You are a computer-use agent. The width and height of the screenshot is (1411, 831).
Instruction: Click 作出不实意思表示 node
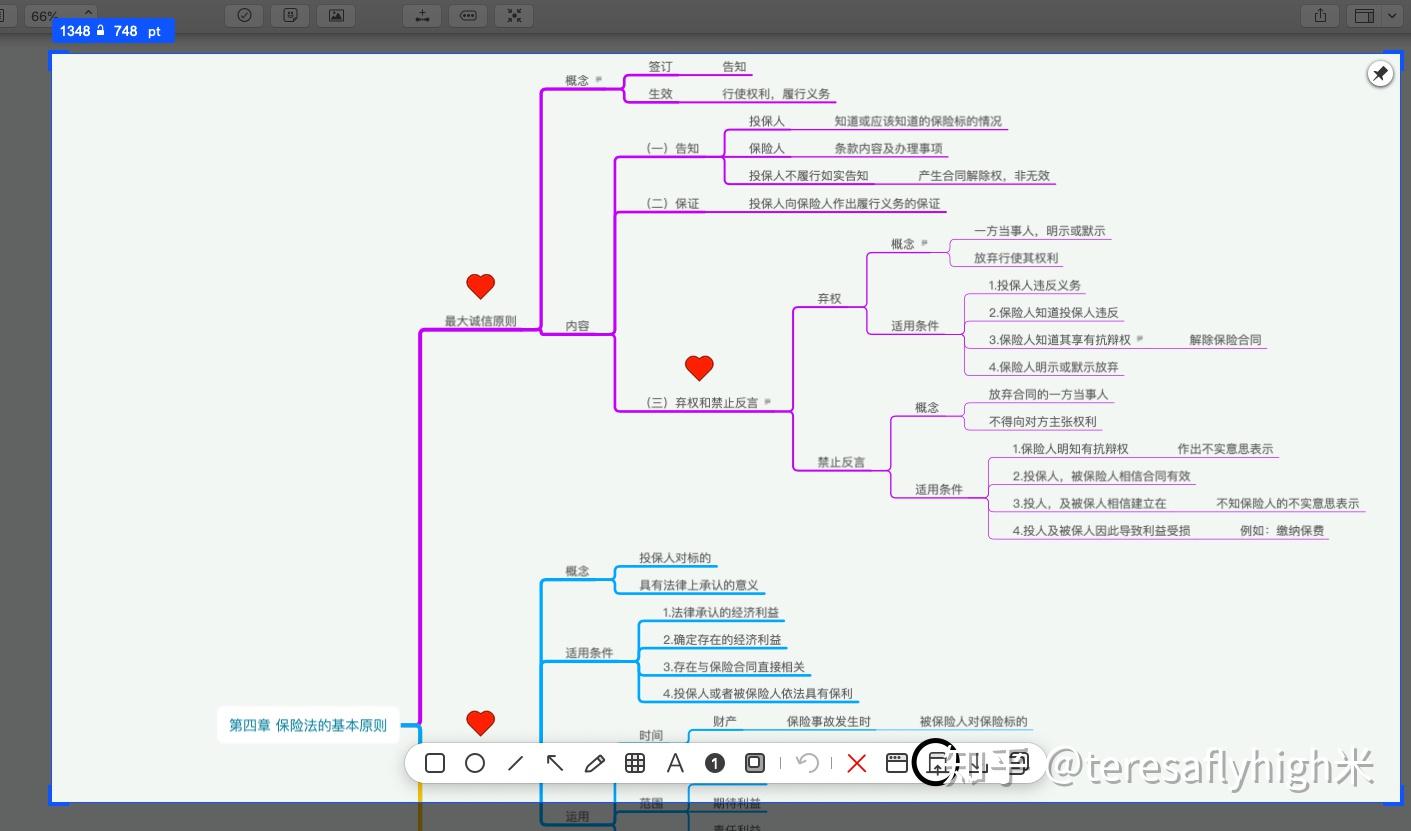click(x=1225, y=449)
